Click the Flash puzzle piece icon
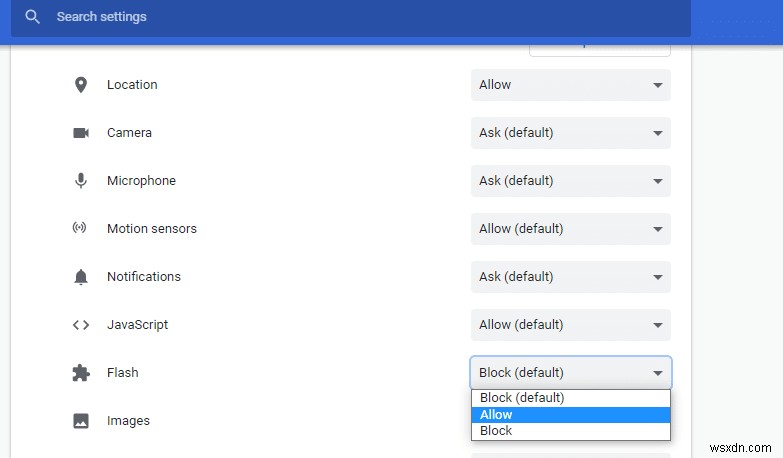 click(x=81, y=373)
